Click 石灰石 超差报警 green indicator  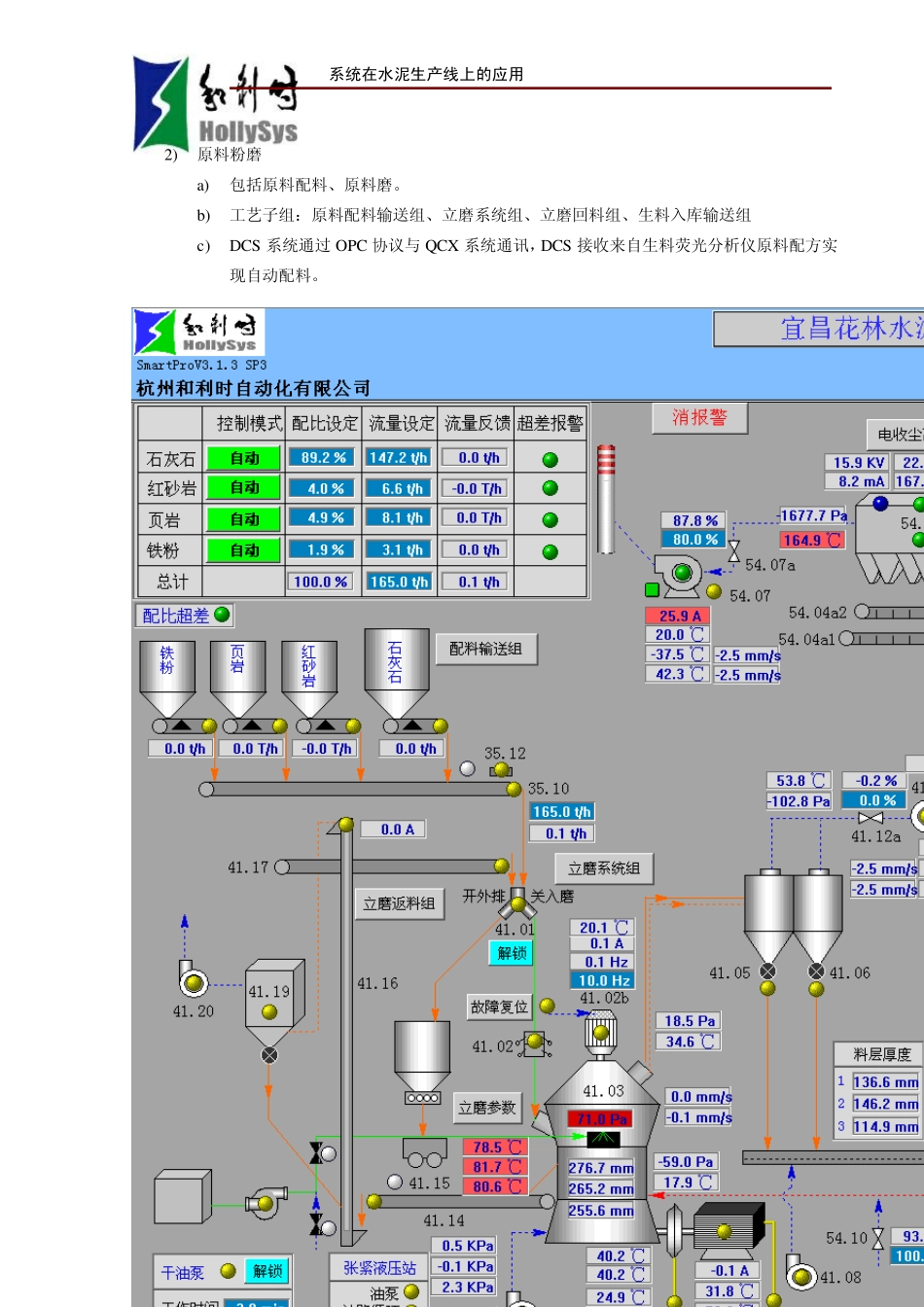[x=551, y=459]
